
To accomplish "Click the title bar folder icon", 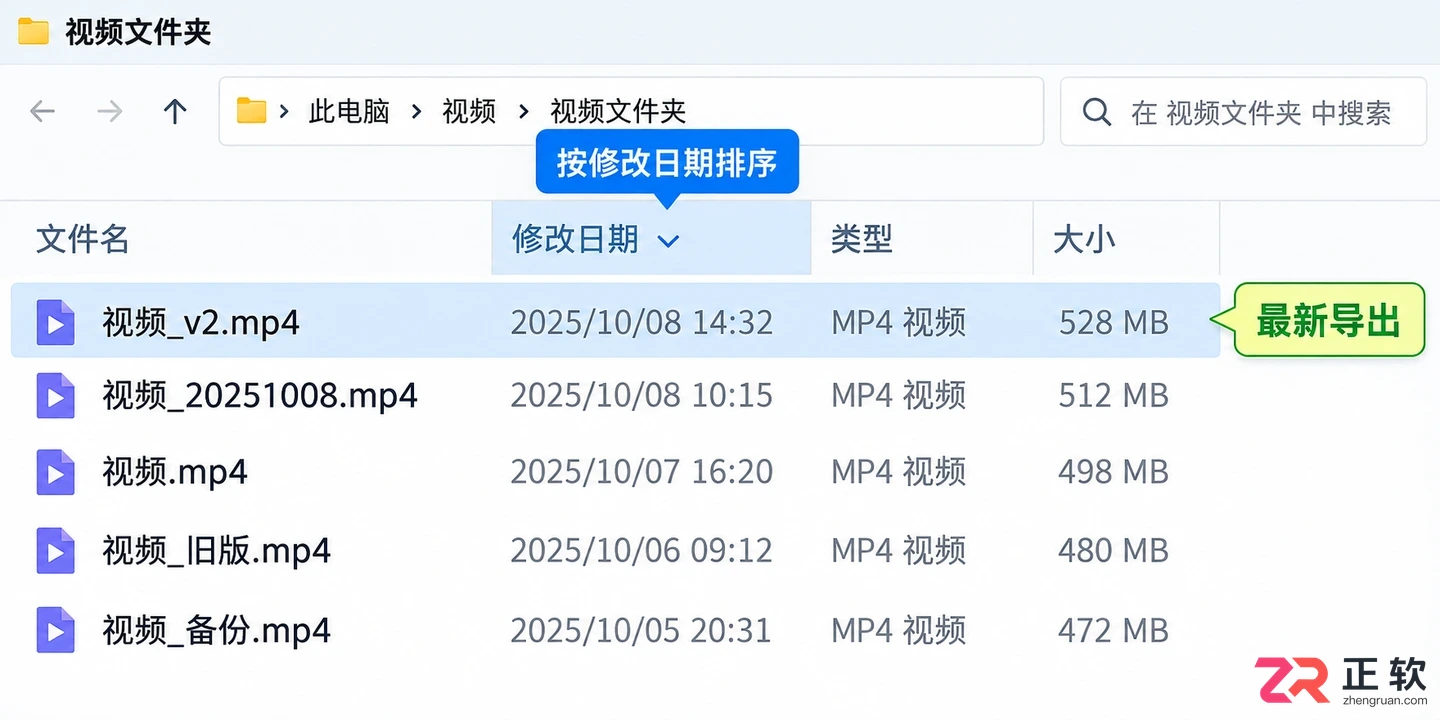I will 33,32.
